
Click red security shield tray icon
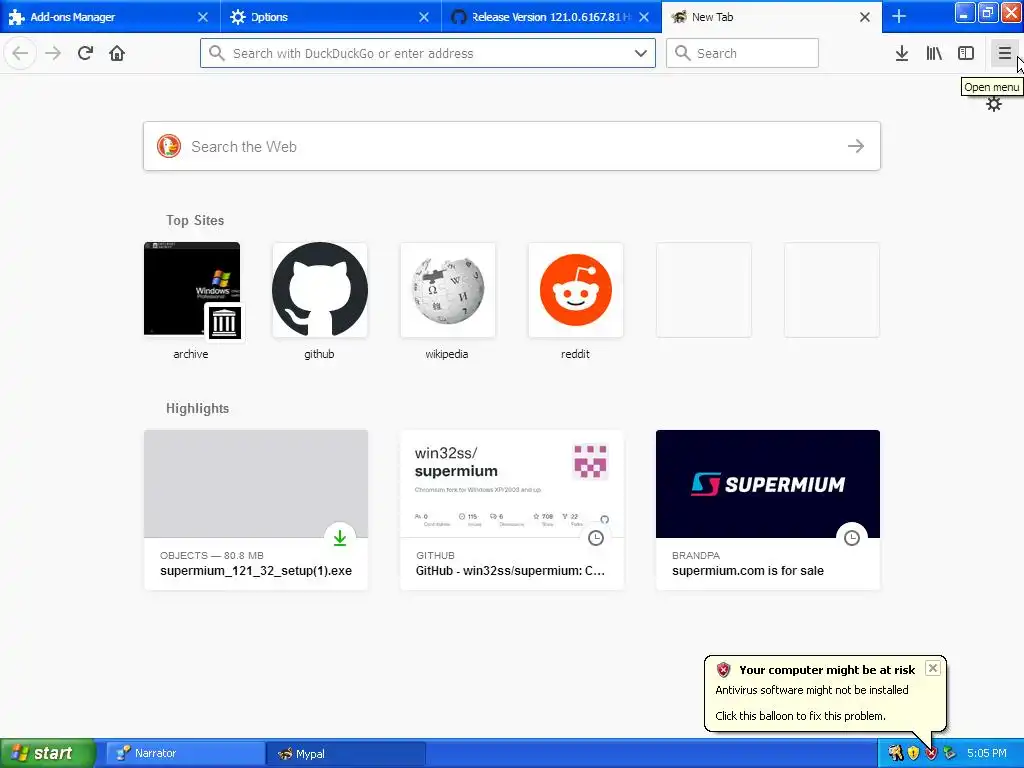click(x=931, y=754)
